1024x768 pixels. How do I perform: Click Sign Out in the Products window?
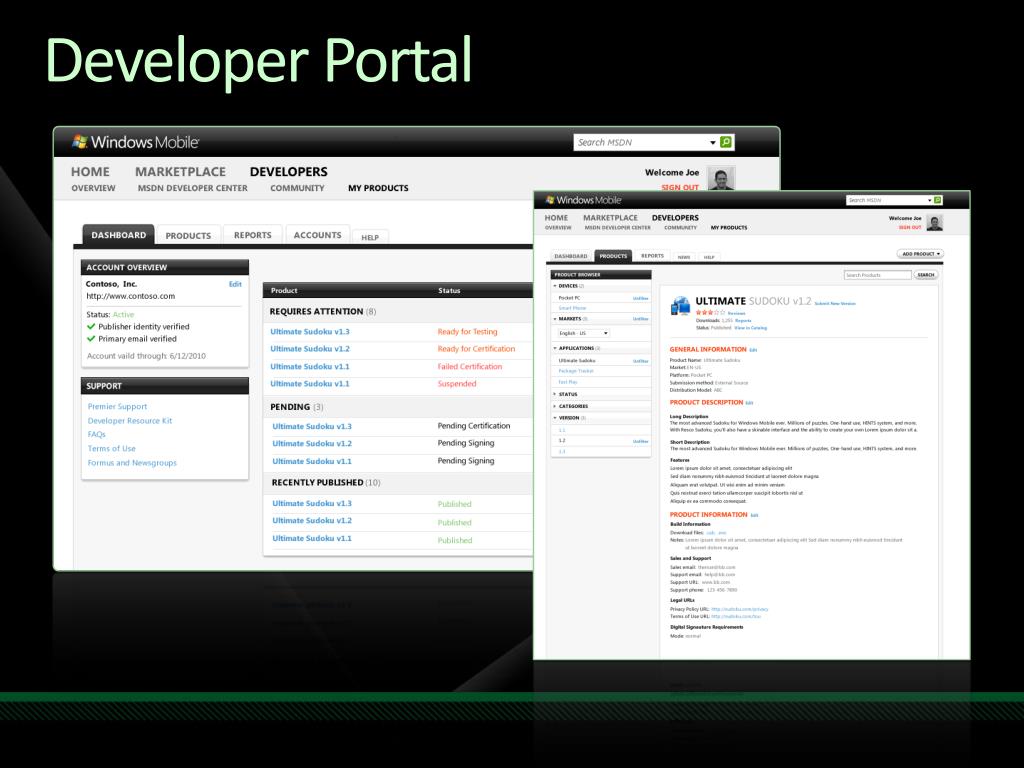(x=910, y=227)
